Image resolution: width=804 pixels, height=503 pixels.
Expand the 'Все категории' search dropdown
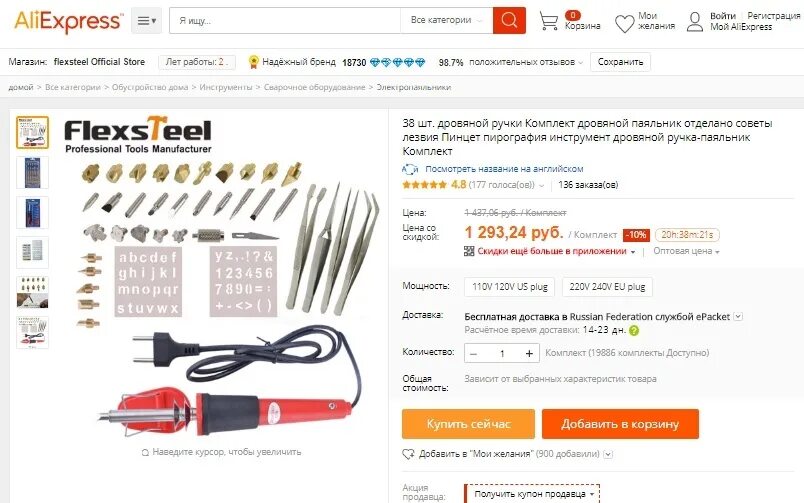point(446,21)
